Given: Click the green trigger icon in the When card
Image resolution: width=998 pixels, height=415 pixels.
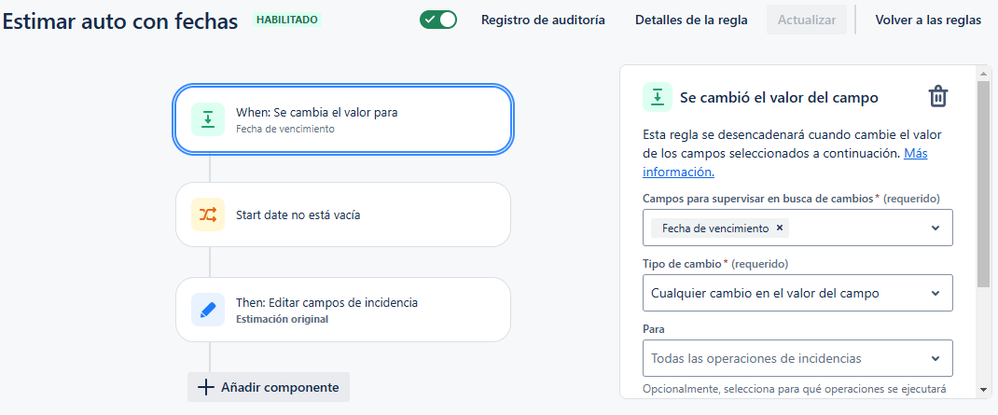Looking at the screenshot, I should (x=208, y=119).
